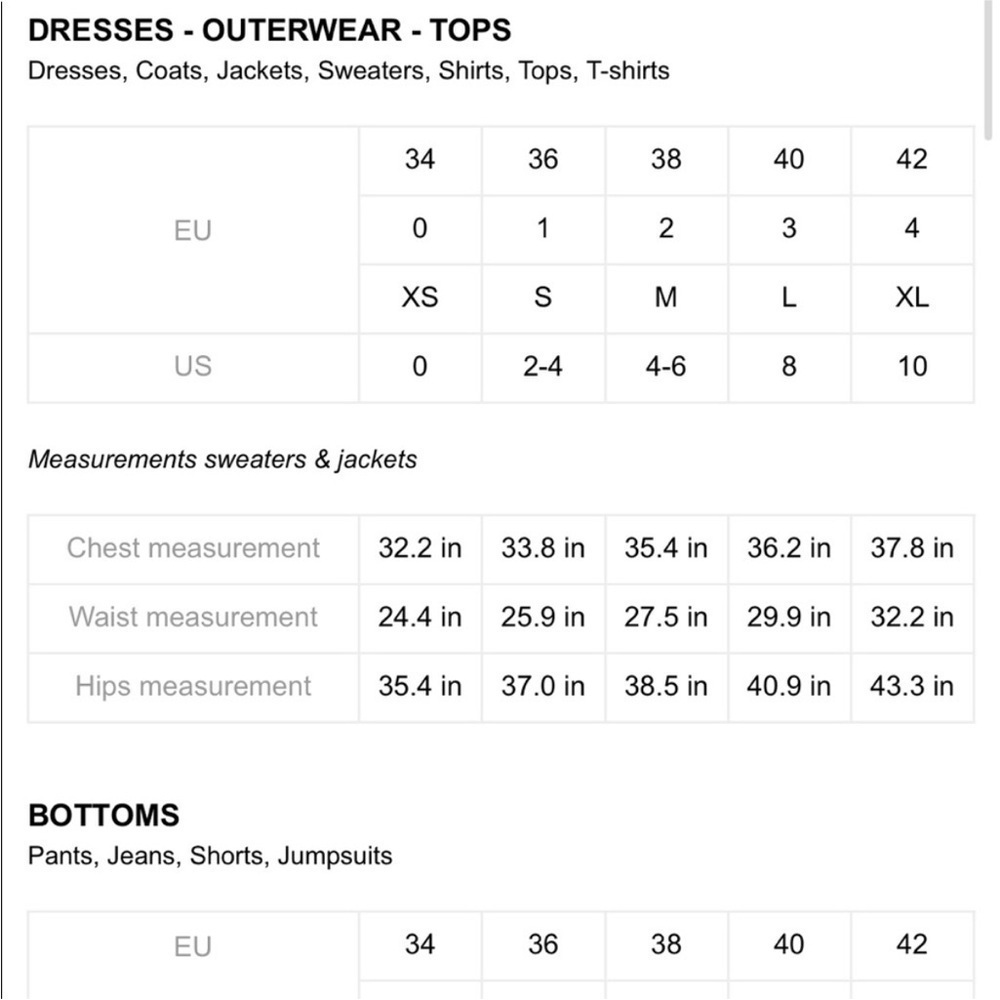Click chest measurement 36.2 in cell
Image resolution: width=1000 pixels, height=1000 pixels.
[x=789, y=548]
